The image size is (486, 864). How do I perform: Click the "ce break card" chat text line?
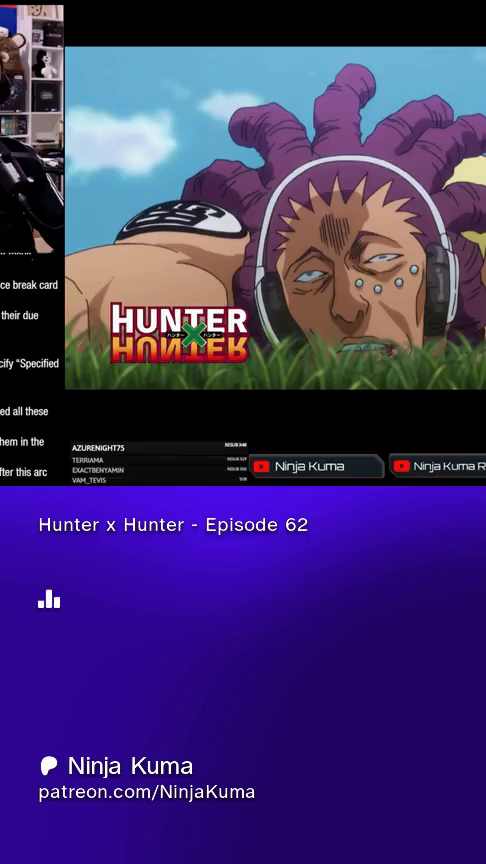[29, 285]
